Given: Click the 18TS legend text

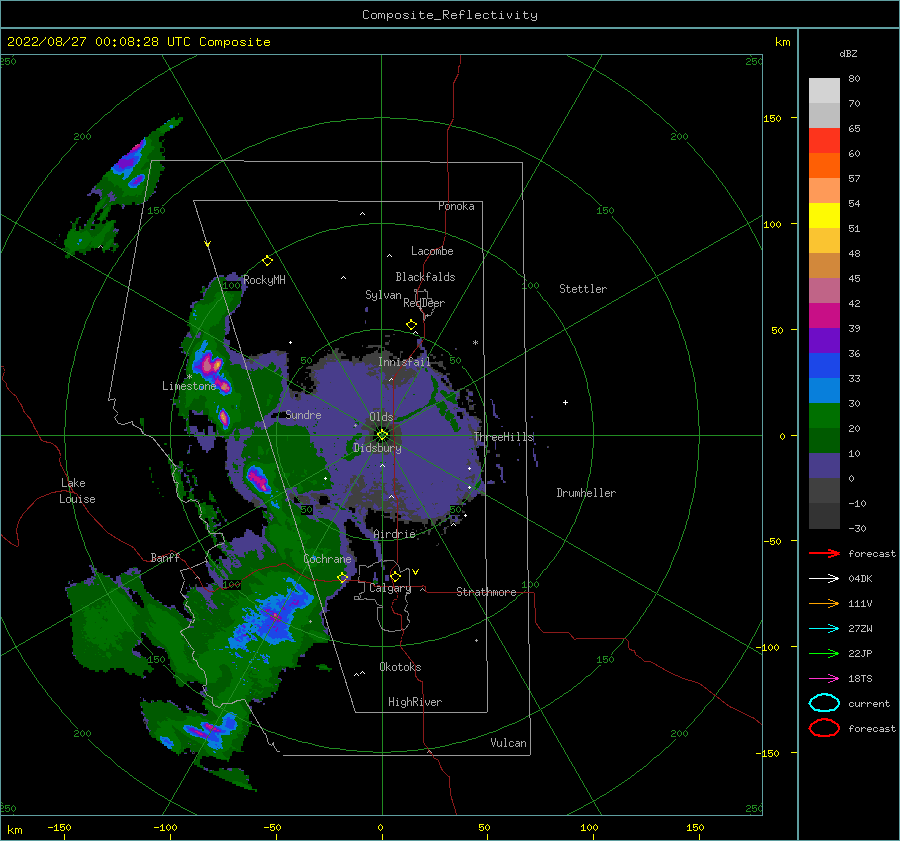Looking at the screenshot, I should coord(860,679).
